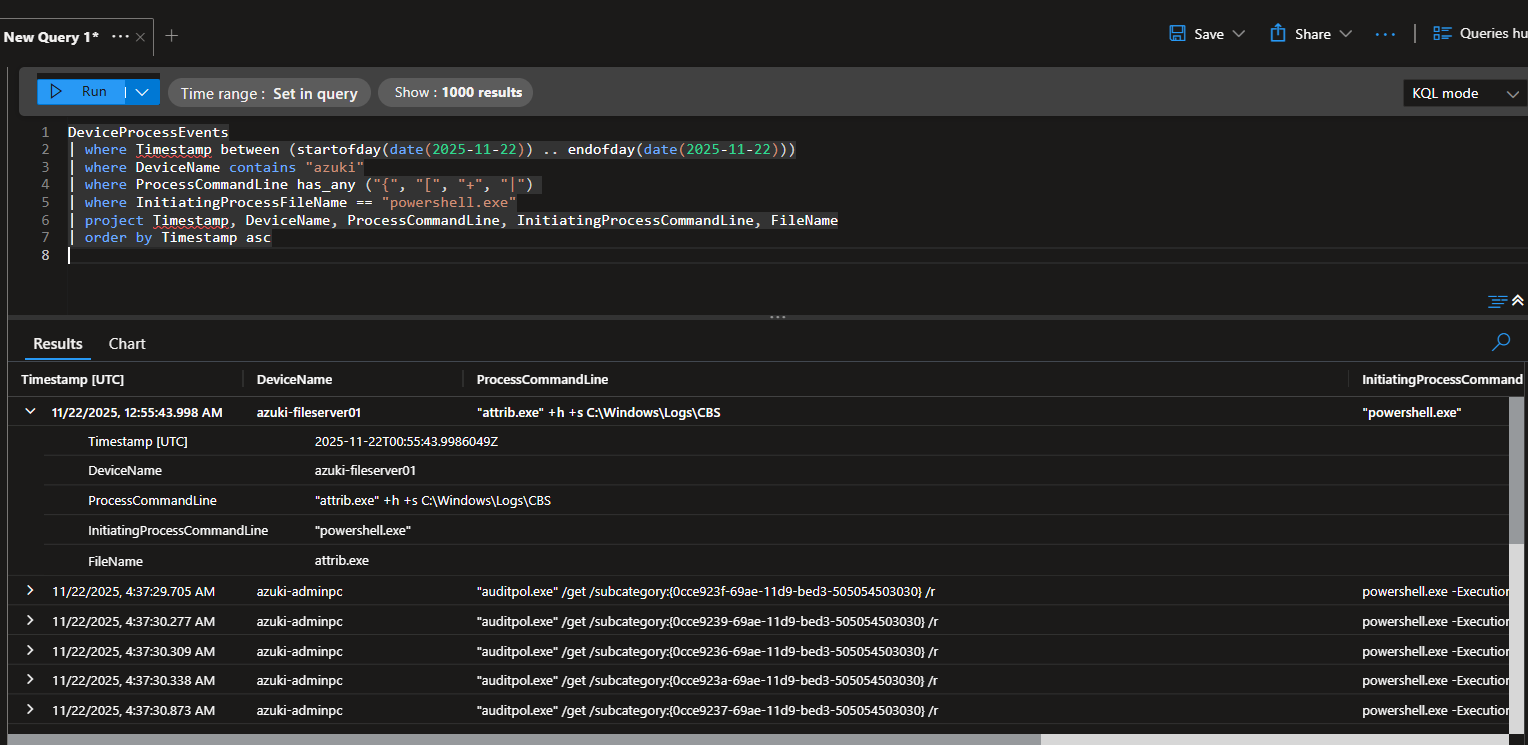Expand the Share options chevron
Screen dimensions: 1528x745
pyautogui.click(x=1345, y=34)
